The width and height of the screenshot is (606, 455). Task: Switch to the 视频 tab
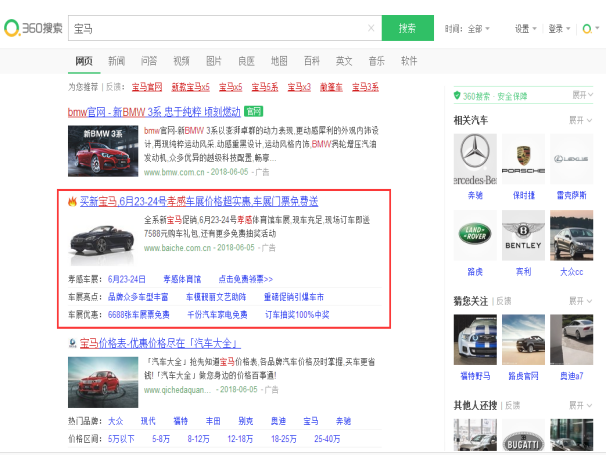pyautogui.click(x=181, y=61)
